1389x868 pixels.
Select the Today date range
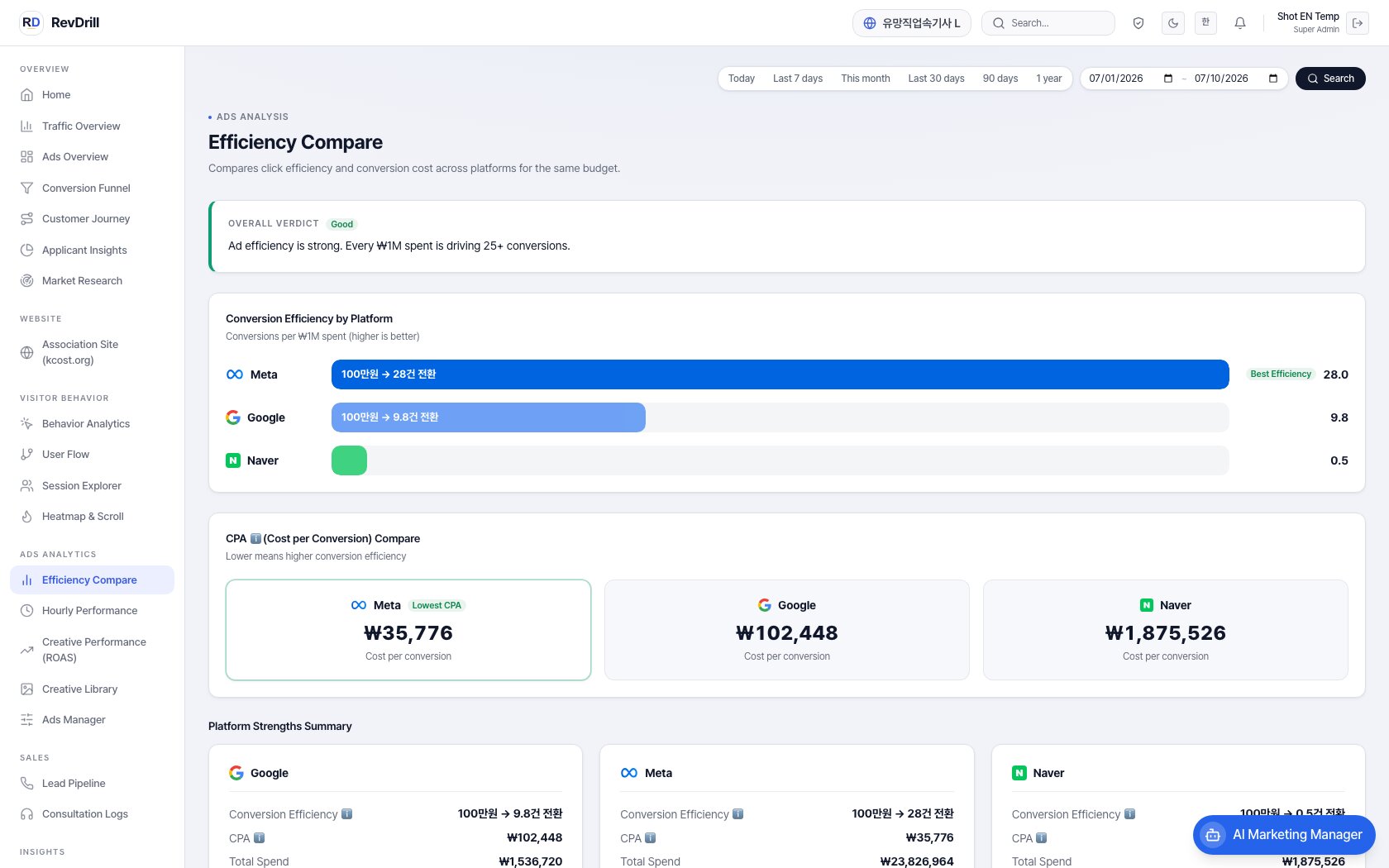(742, 79)
